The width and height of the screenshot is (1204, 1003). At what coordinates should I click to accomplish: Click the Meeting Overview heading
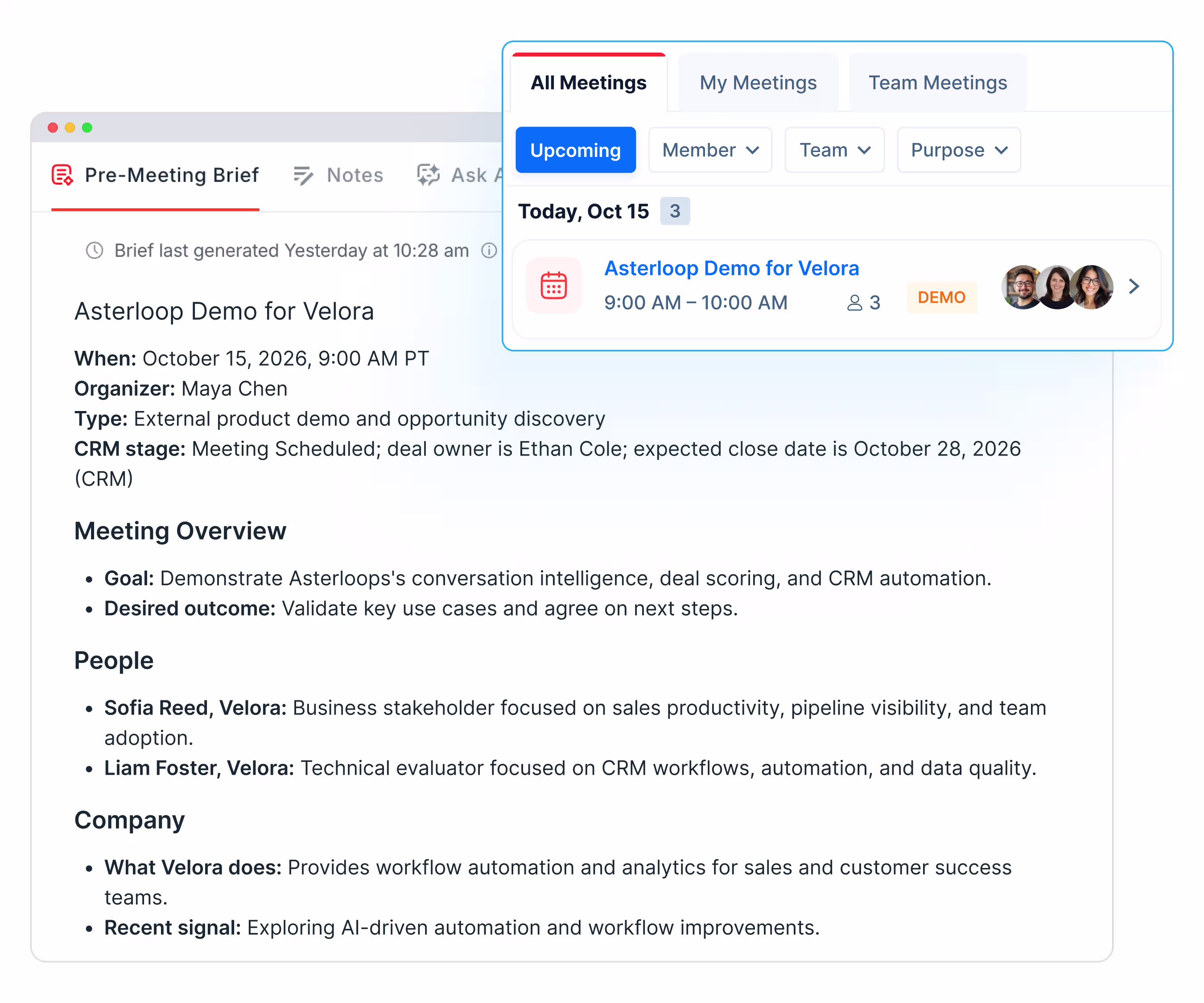click(x=180, y=531)
